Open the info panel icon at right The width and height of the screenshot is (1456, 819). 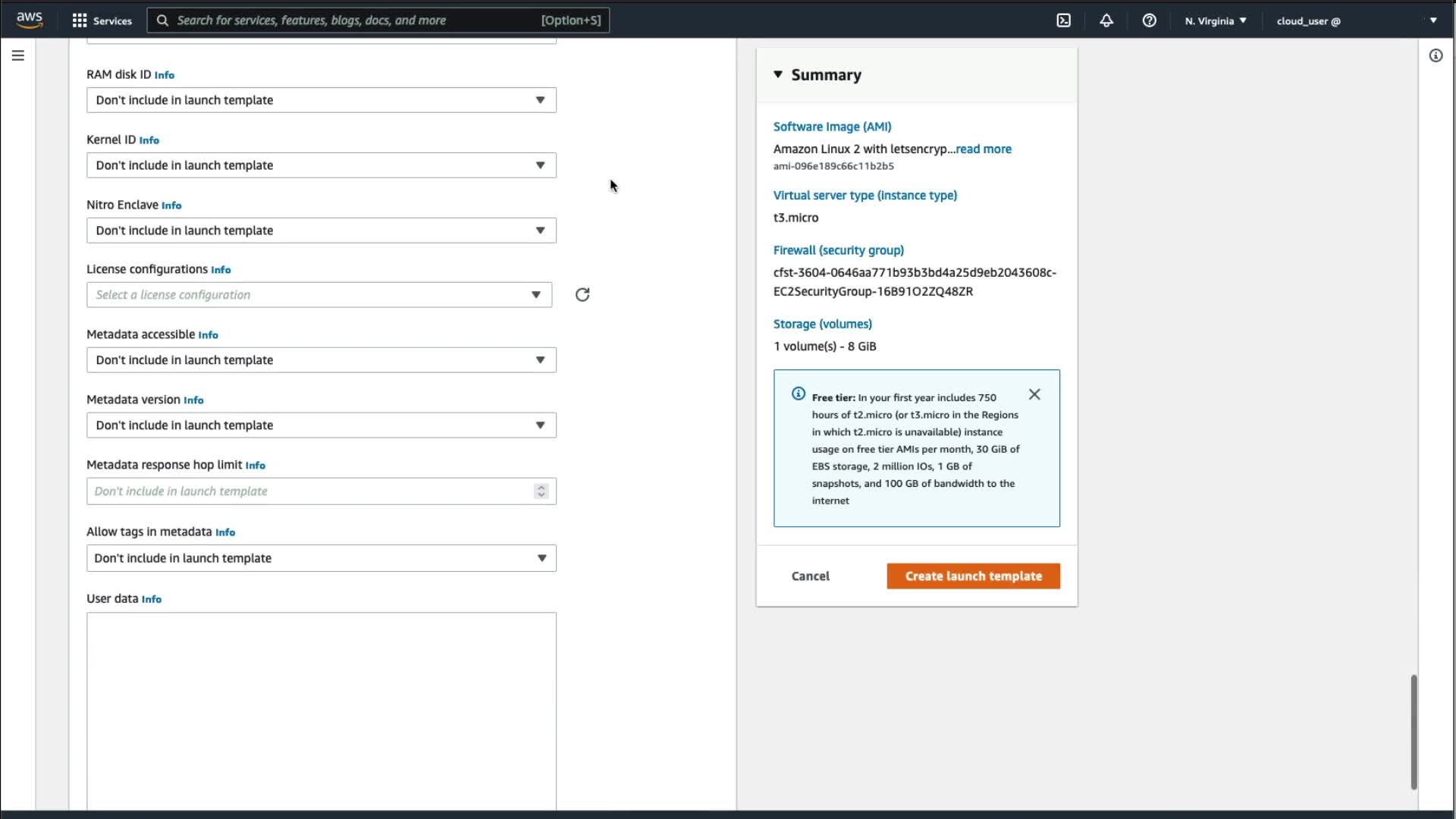[x=1436, y=55]
